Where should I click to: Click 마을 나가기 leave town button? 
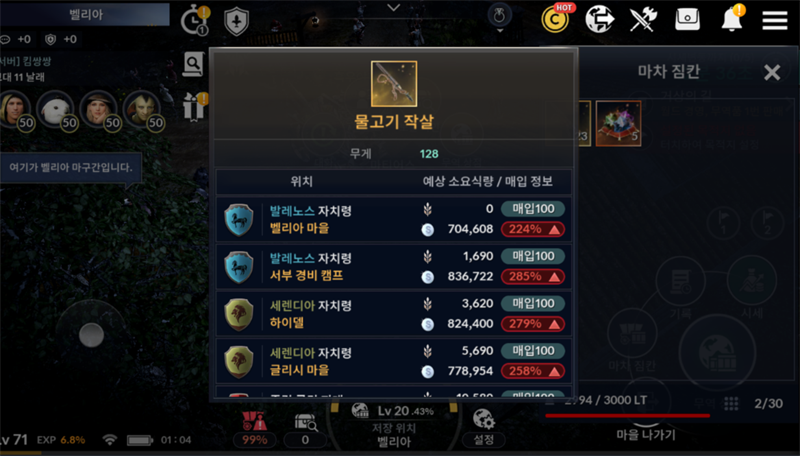(645, 435)
